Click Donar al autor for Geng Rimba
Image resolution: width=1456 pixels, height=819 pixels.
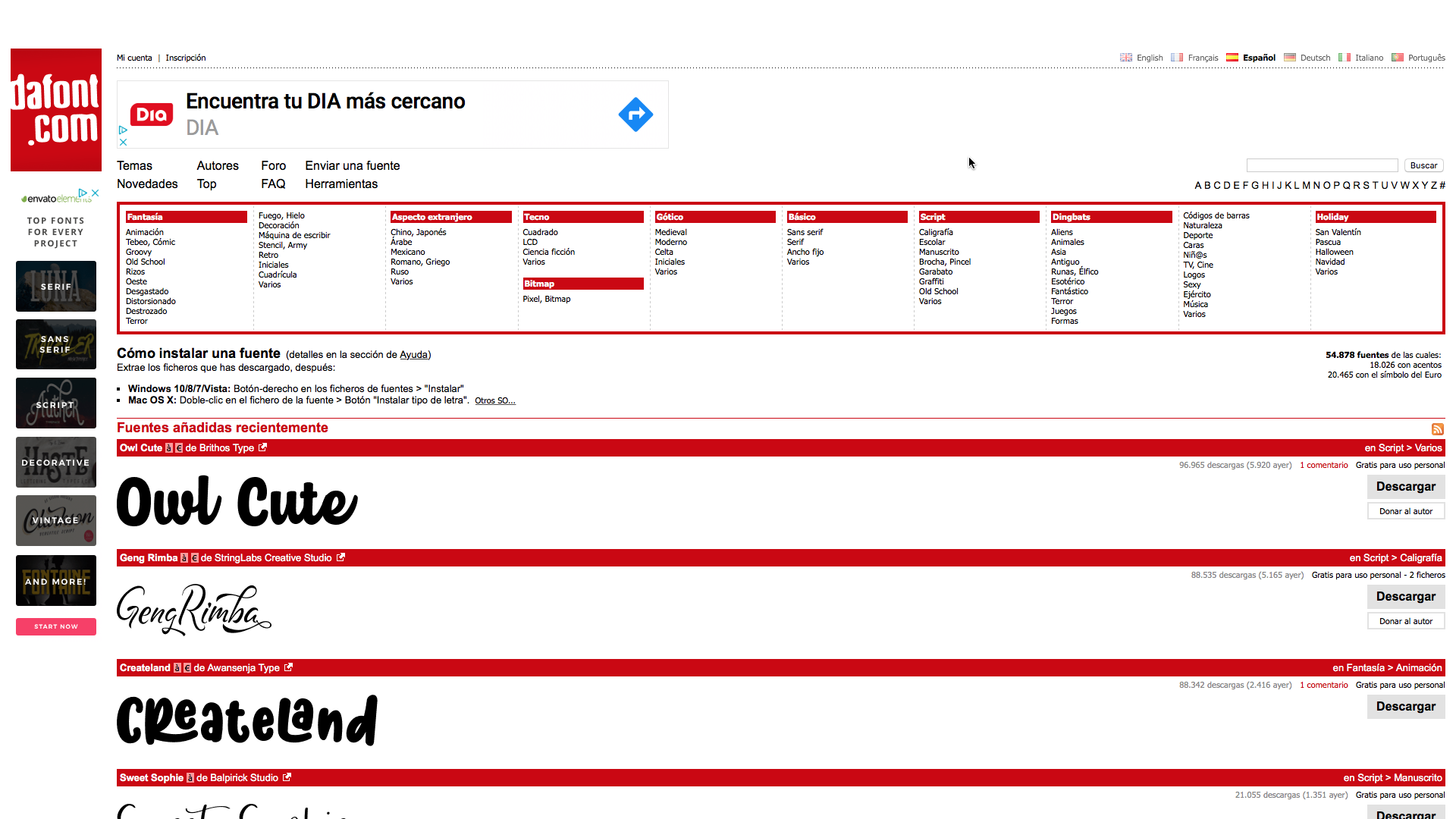pyautogui.click(x=1405, y=621)
